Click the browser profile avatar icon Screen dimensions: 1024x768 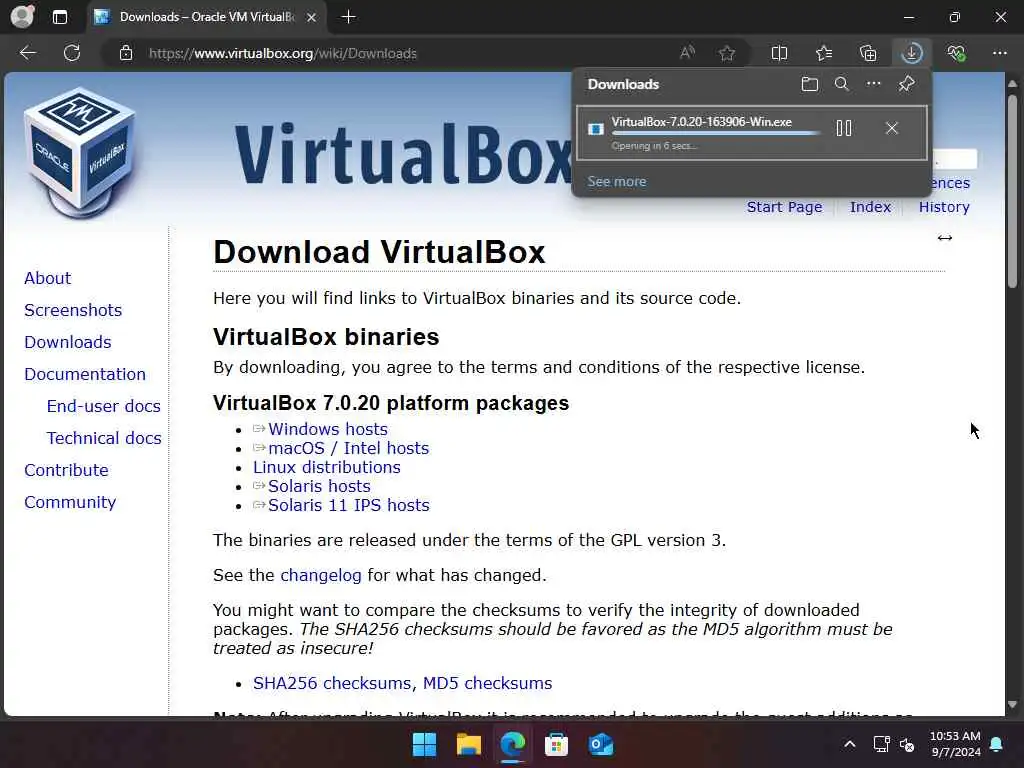pos(22,17)
